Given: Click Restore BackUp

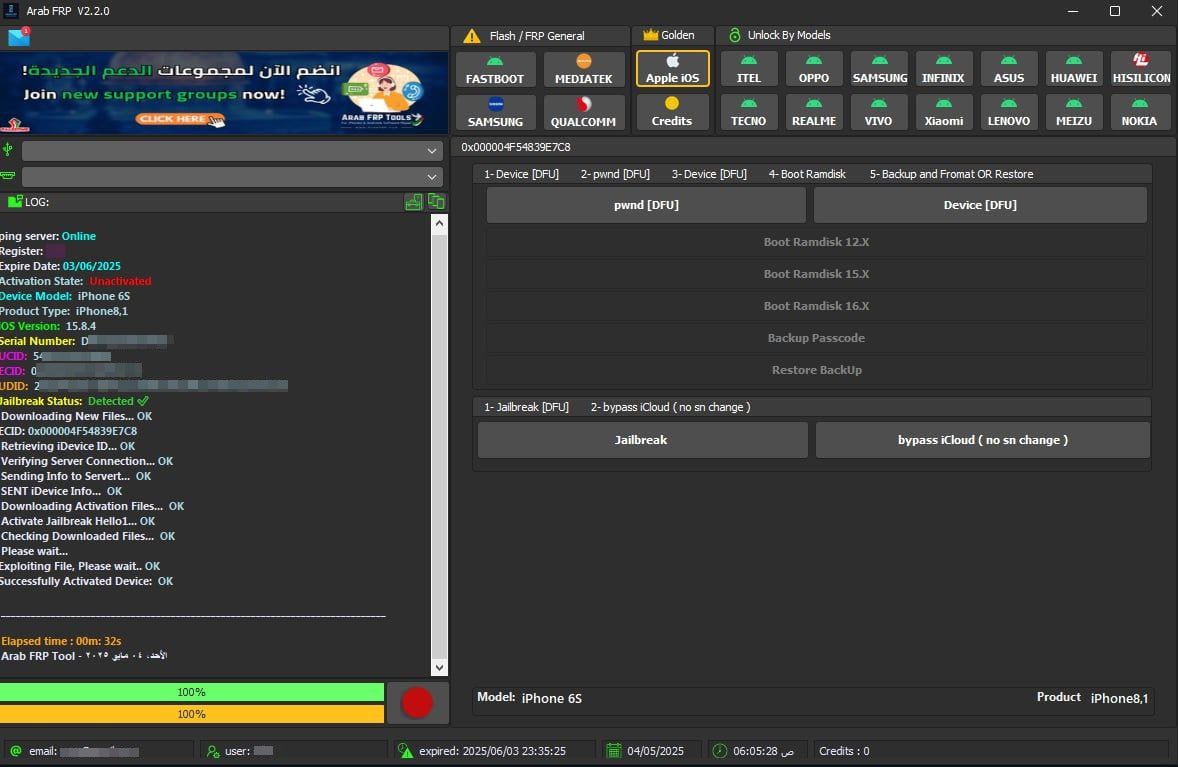Looking at the screenshot, I should point(817,370).
